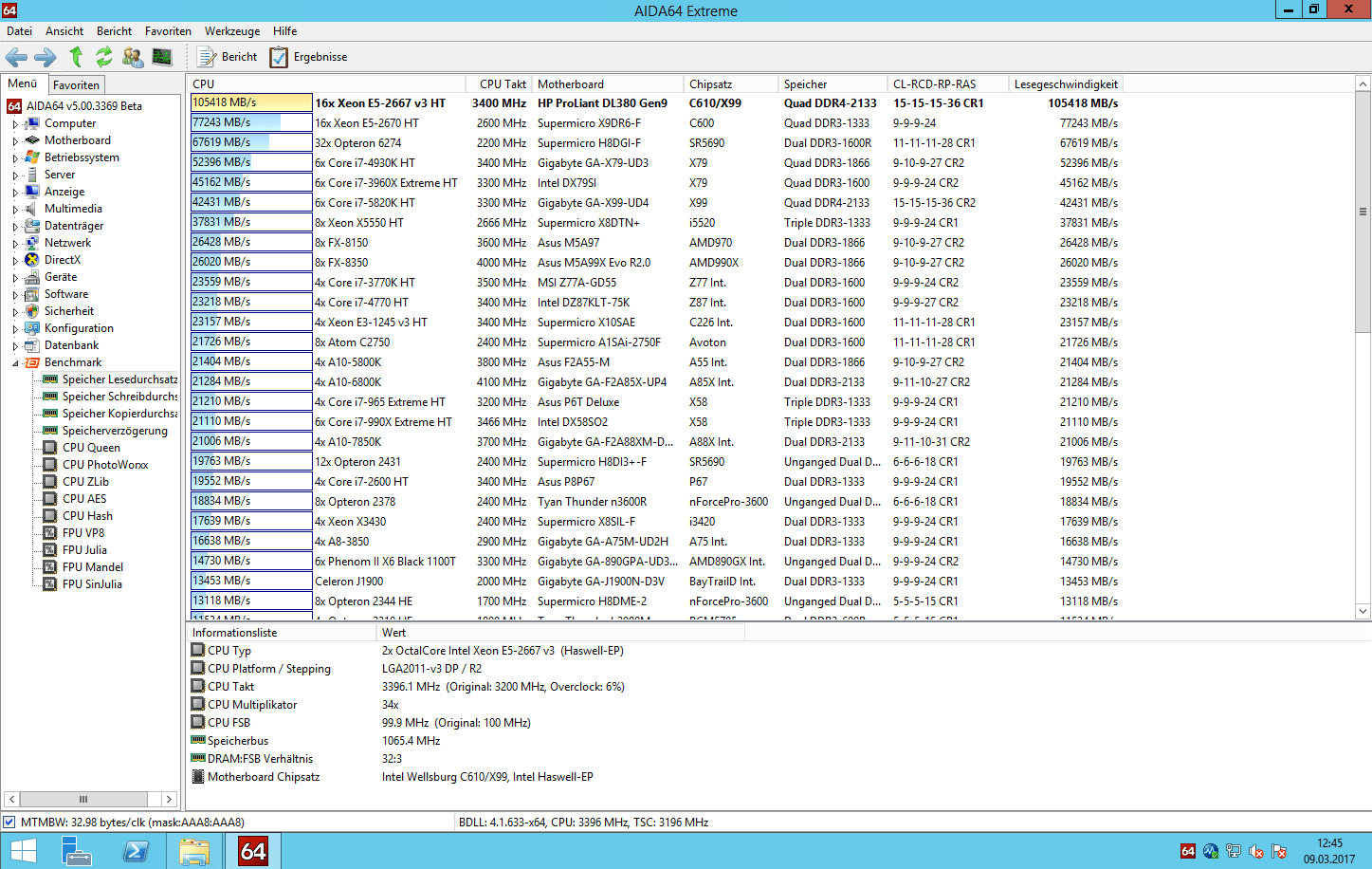This screenshot has width=1372, height=869.
Task: Select the Computer tree node
Action: [70, 123]
